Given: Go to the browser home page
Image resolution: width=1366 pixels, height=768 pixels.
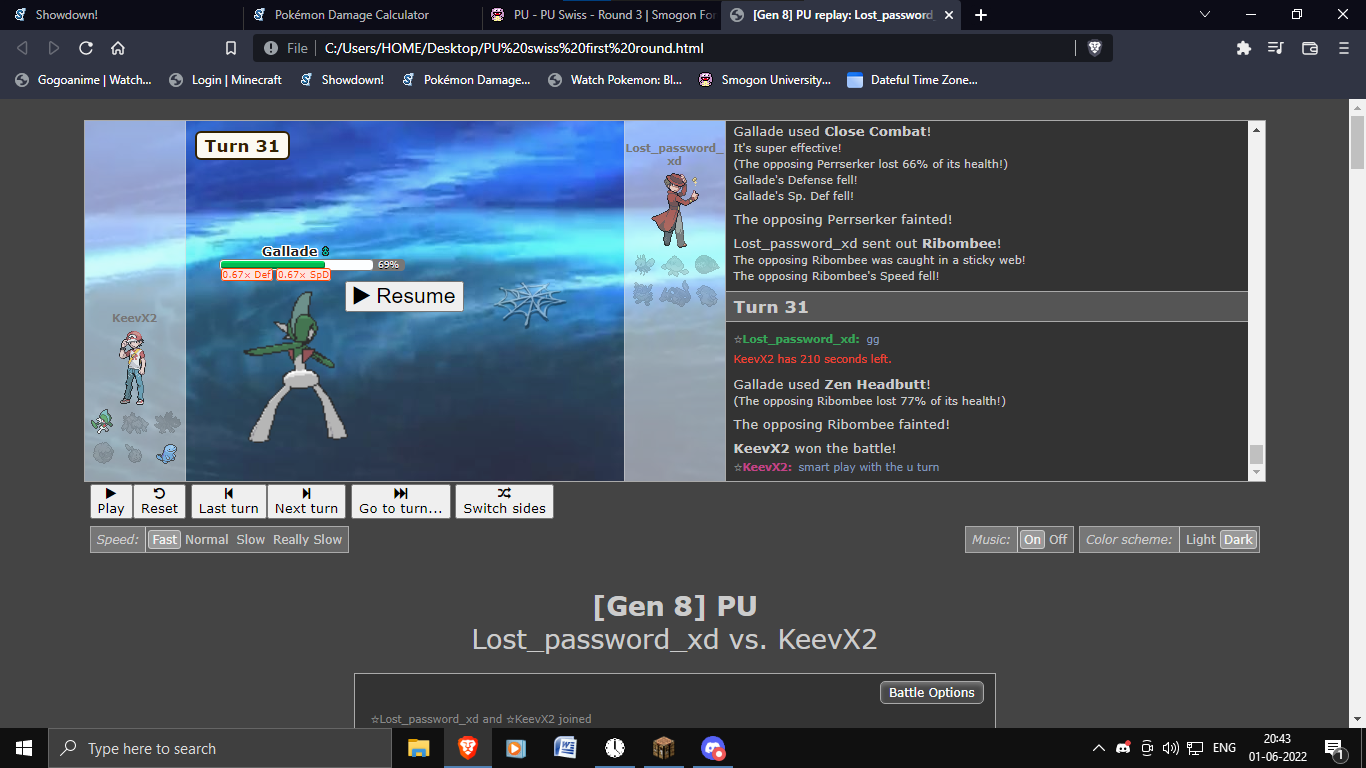Looking at the screenshot, I should (x=118, y=48).
